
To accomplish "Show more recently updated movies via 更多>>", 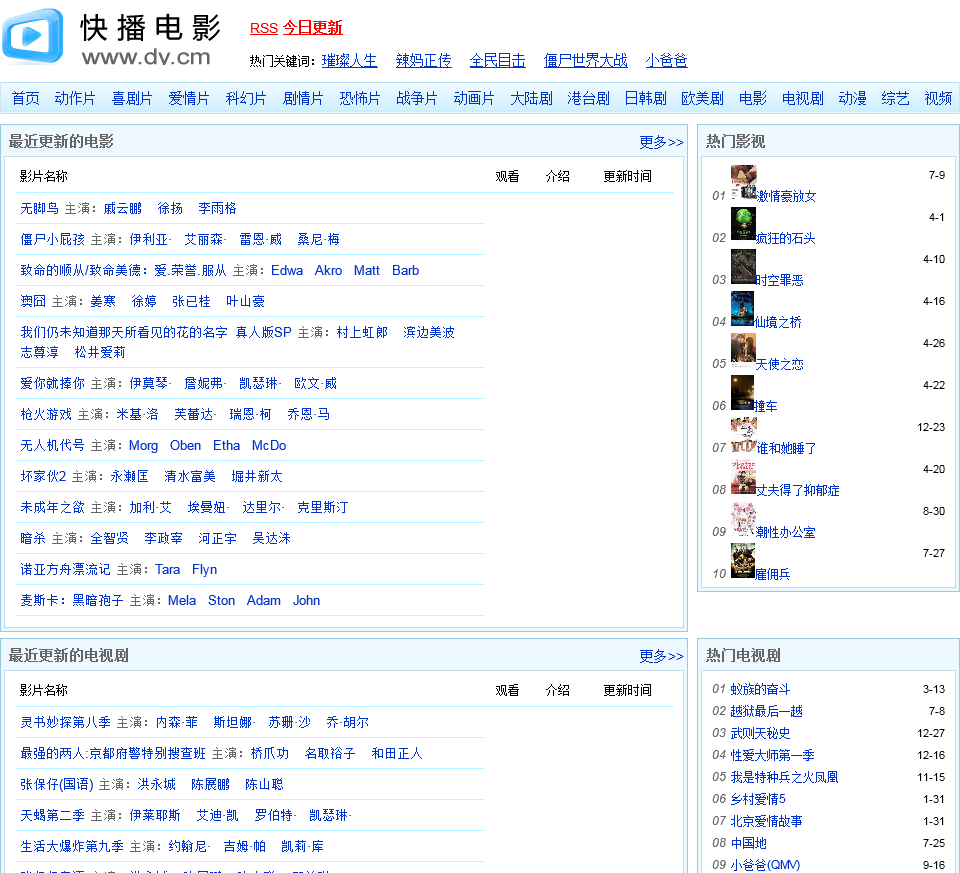I will pos(661,142).
